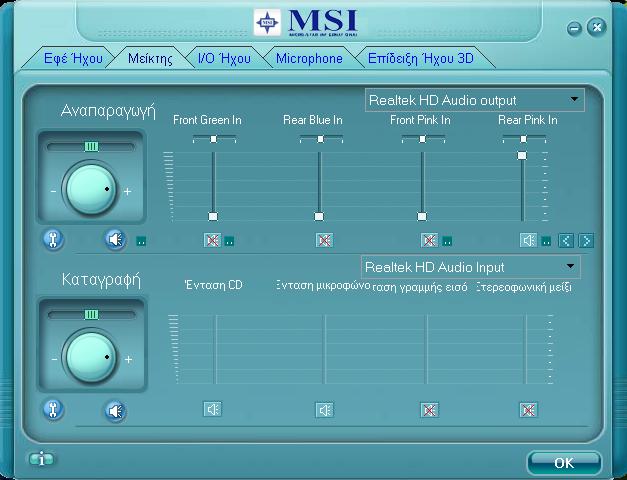Toggle mute for Ένταση CD recording

(x=212, y=409)
